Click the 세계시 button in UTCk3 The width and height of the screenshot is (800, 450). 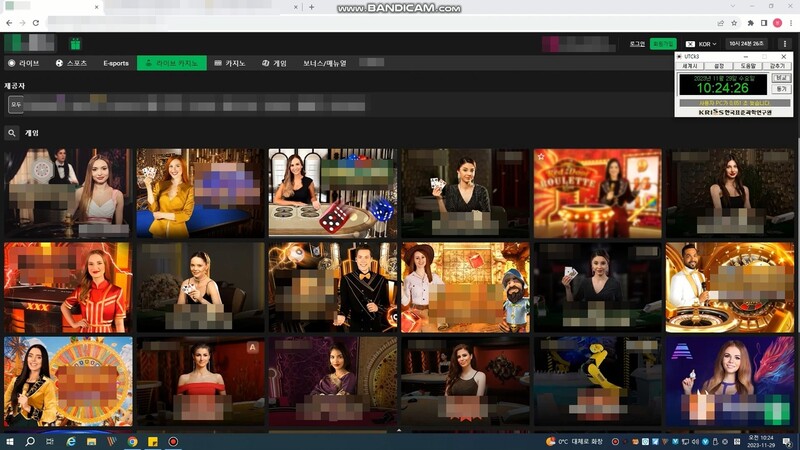689,66
